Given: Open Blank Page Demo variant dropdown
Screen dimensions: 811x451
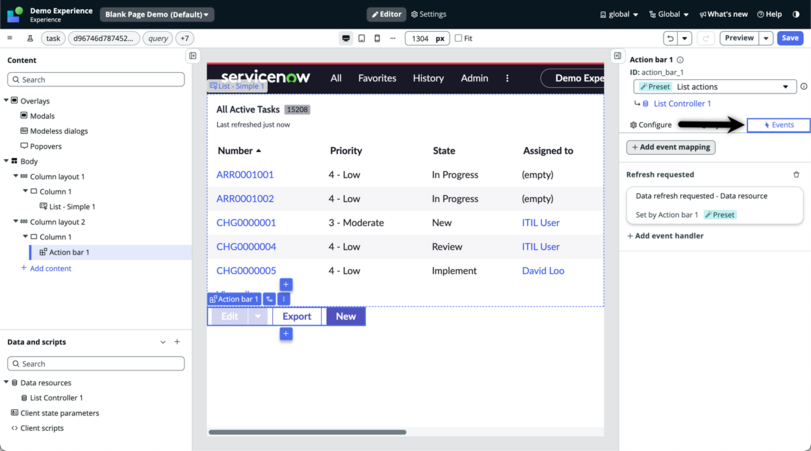Looking at the screenshot, I should click(x=157, y=14).
